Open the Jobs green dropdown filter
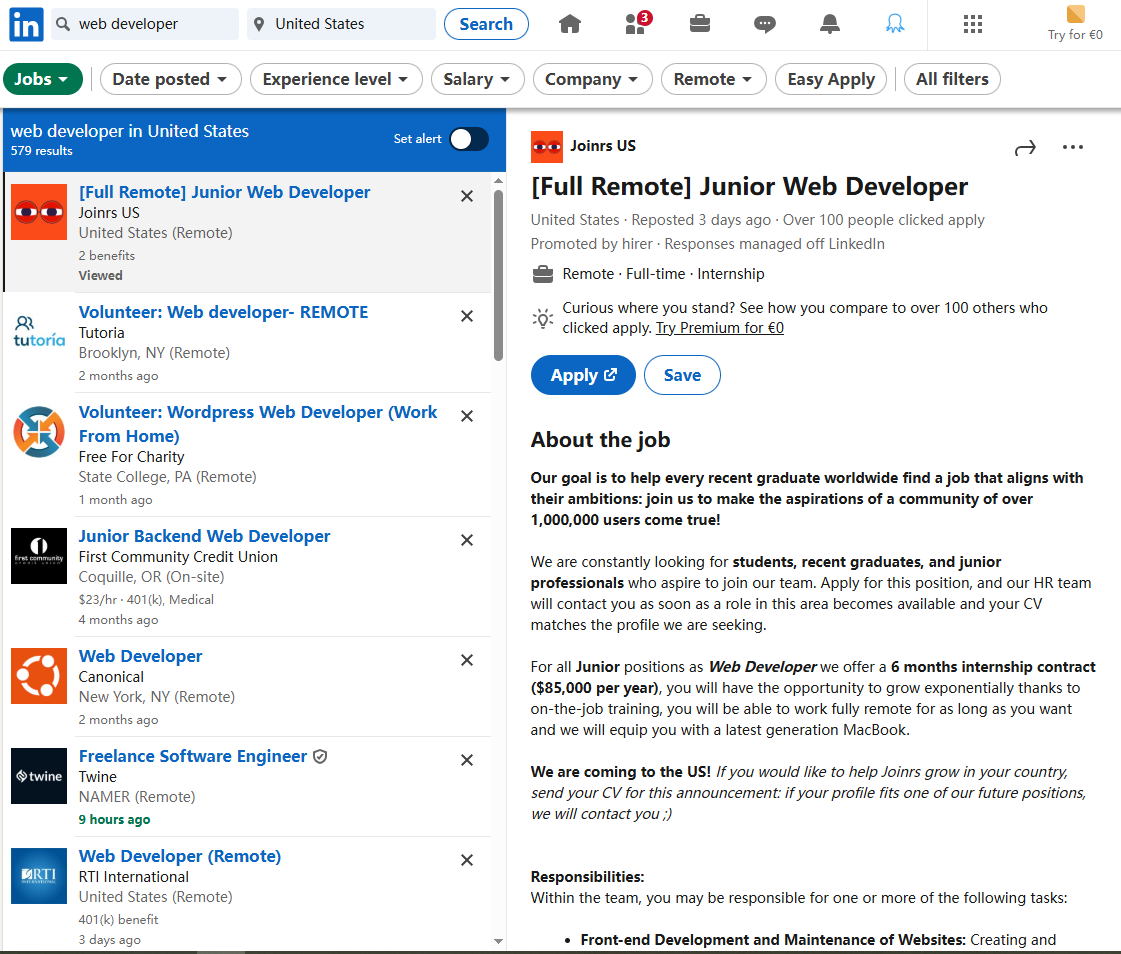1121x954 pixels. click(x=43, y=79)
